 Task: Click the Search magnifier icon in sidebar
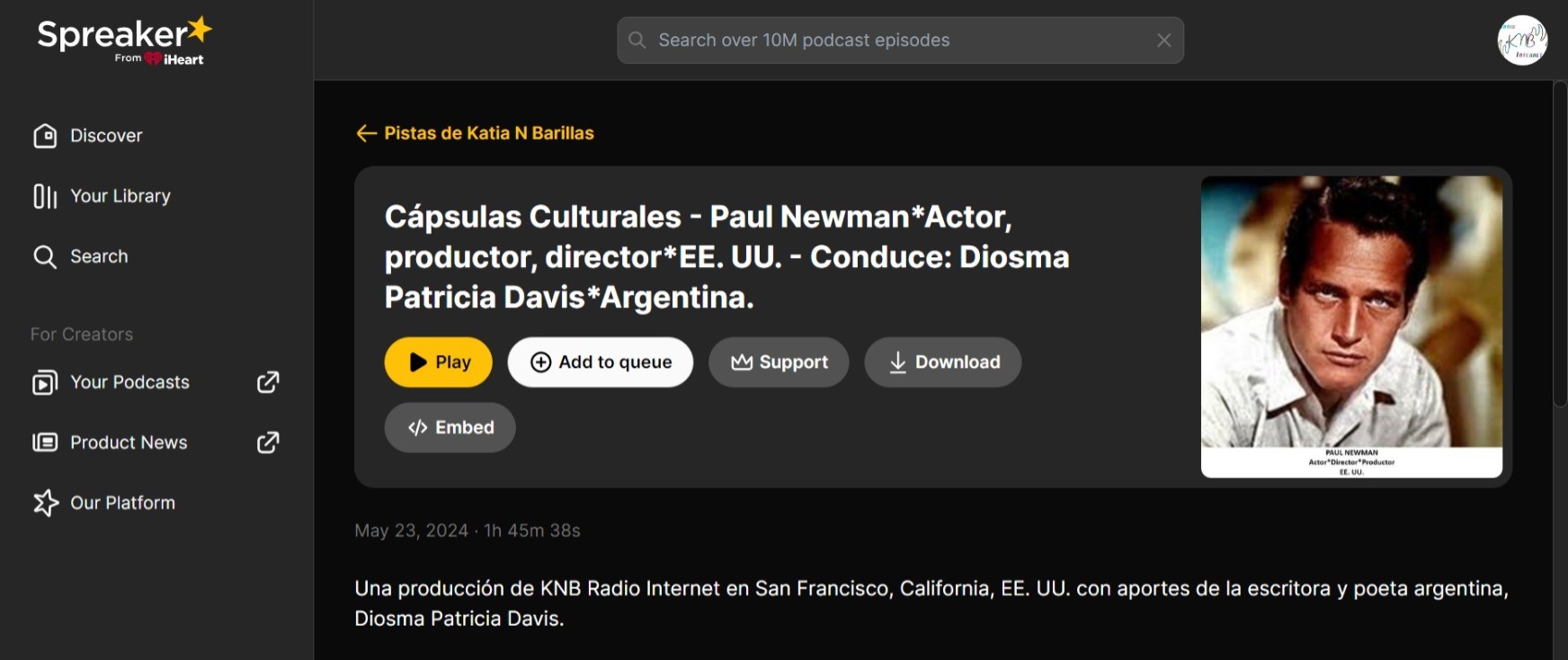click(45, 257)
